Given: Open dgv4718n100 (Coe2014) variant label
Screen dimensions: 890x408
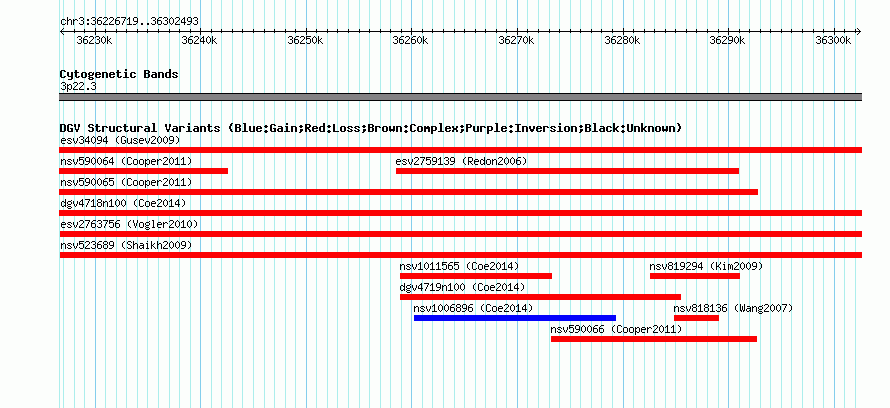Looking at the screenshot, I should pos(123,203).
